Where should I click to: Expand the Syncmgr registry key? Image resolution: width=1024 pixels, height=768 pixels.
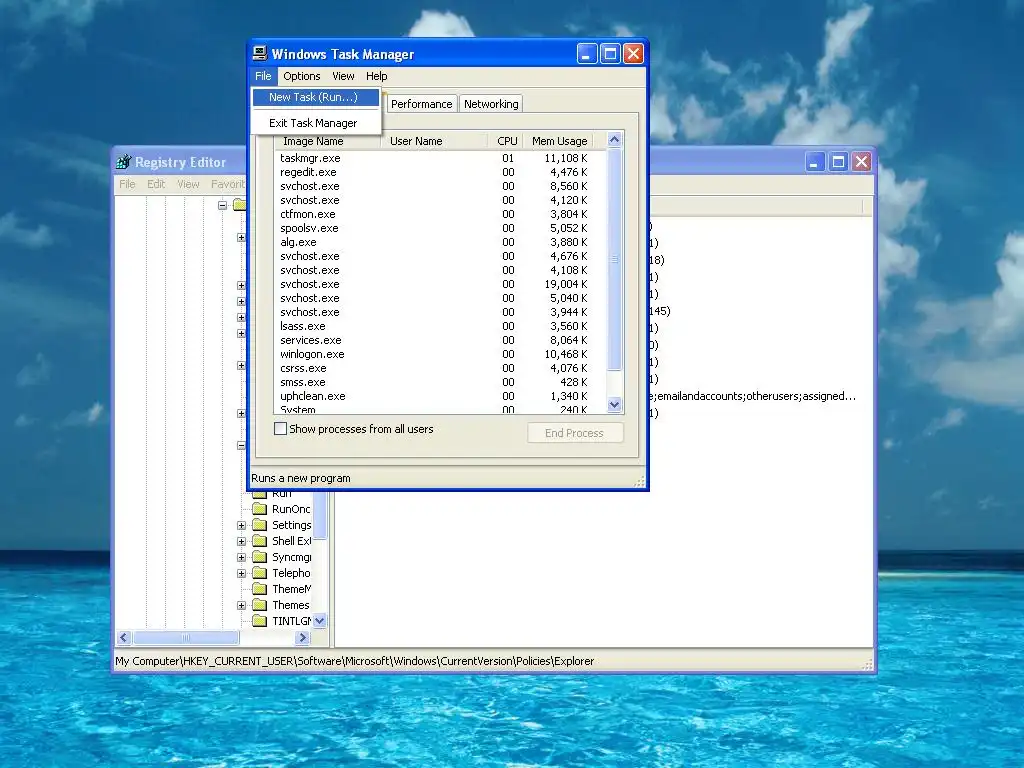241,557
